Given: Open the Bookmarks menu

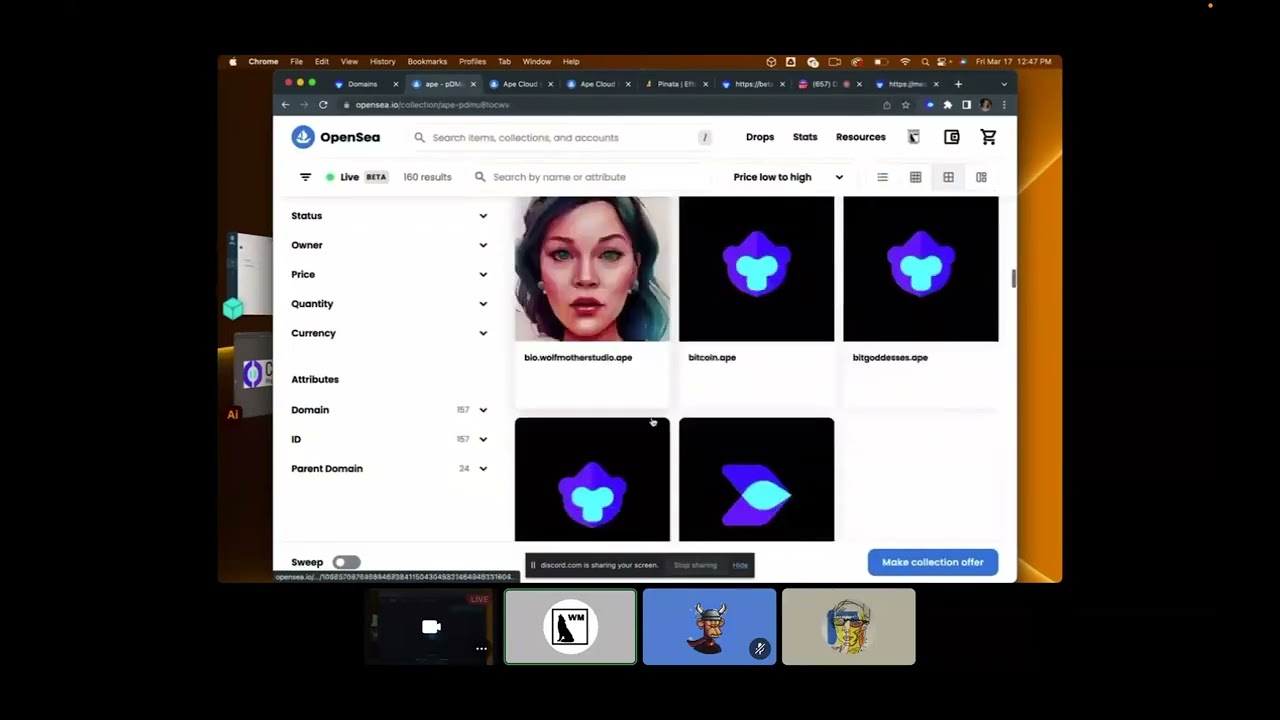Looking at the screenshot, I should (x=427, y=62).
